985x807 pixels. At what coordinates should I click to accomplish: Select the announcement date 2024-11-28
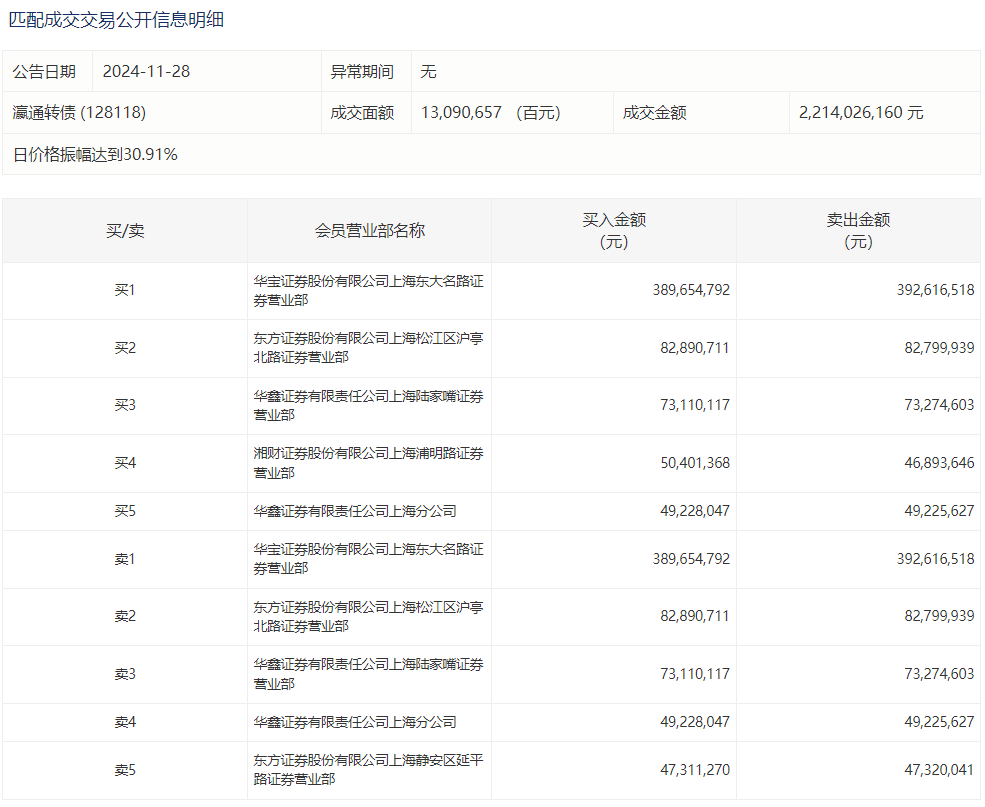(x=146, y=72)
